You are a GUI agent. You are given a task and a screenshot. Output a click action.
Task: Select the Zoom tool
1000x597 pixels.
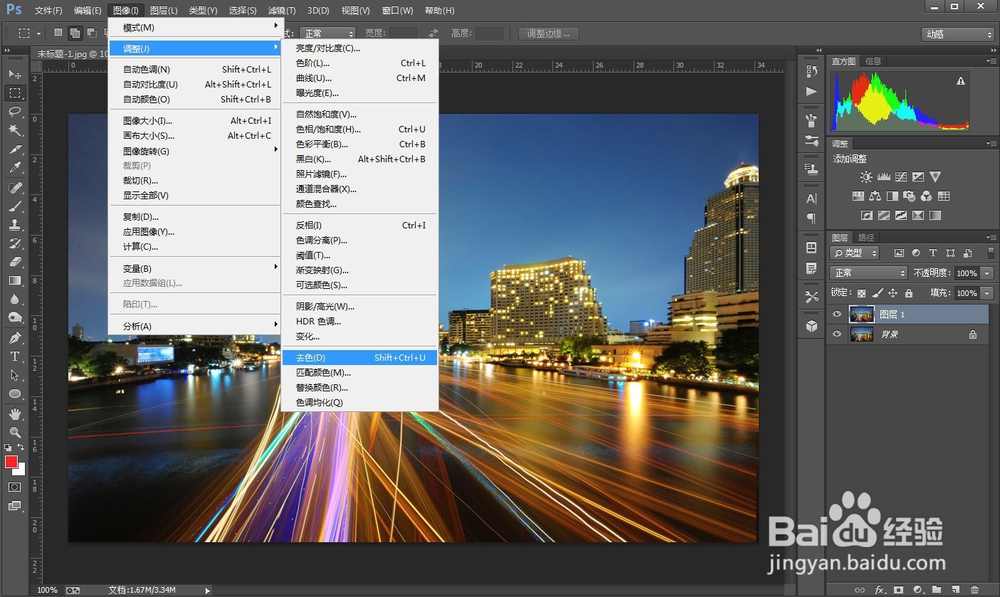(x=15, y=432)
